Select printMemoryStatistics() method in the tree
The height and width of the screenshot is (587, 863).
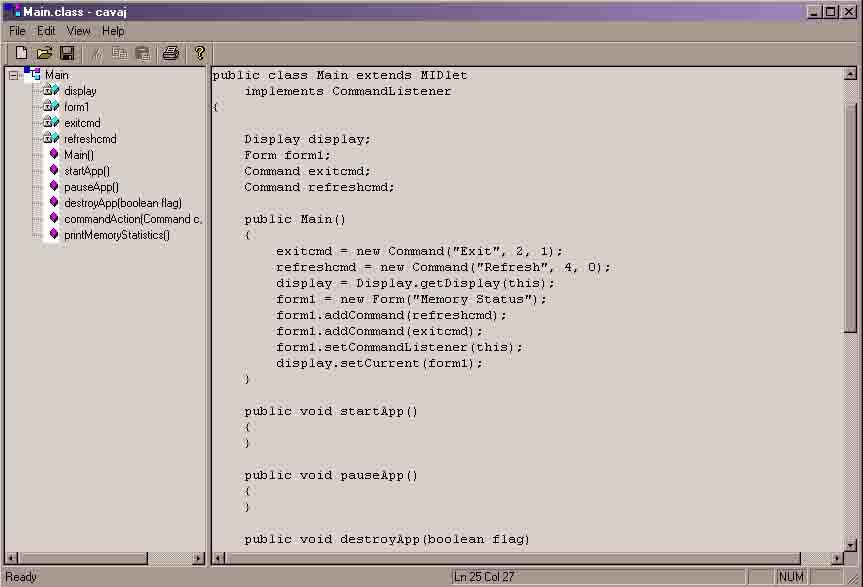(117, 235)
